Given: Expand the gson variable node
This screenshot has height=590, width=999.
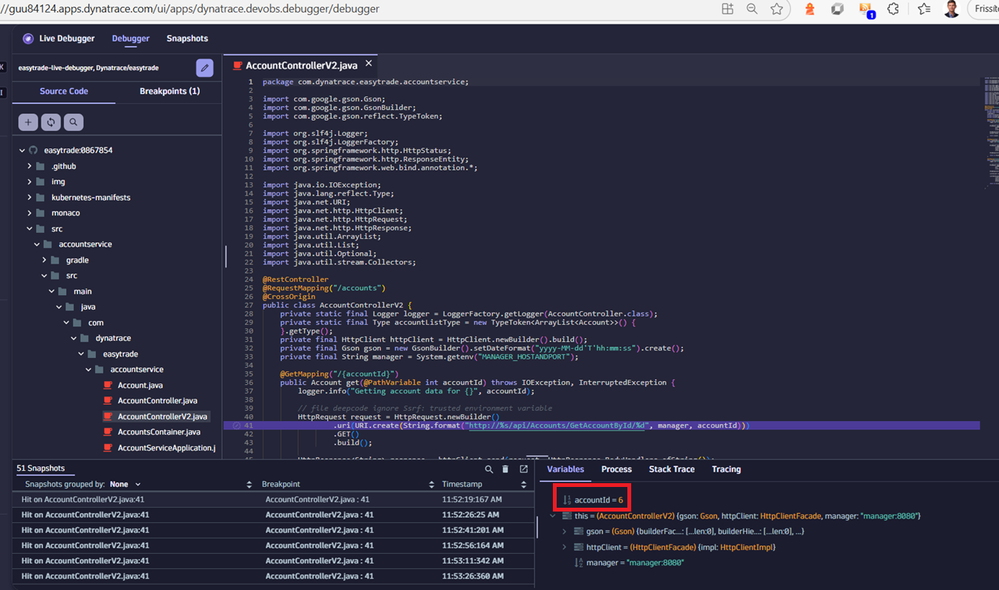Looking at the screenshot, I should click(x=564, y=531).
